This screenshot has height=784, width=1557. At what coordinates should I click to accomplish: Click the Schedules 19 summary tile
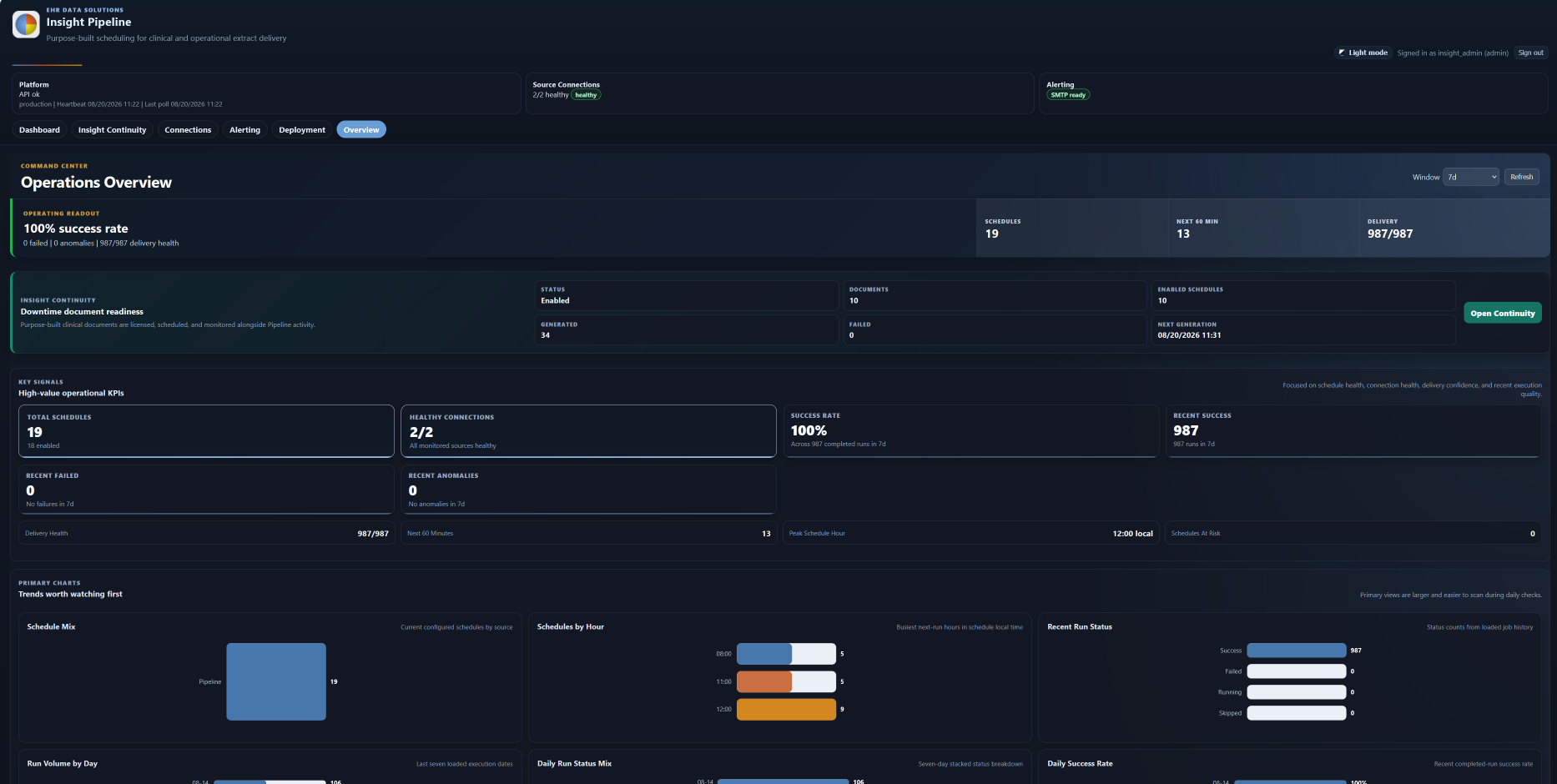pyautogui.click(x=1072, y=228)
